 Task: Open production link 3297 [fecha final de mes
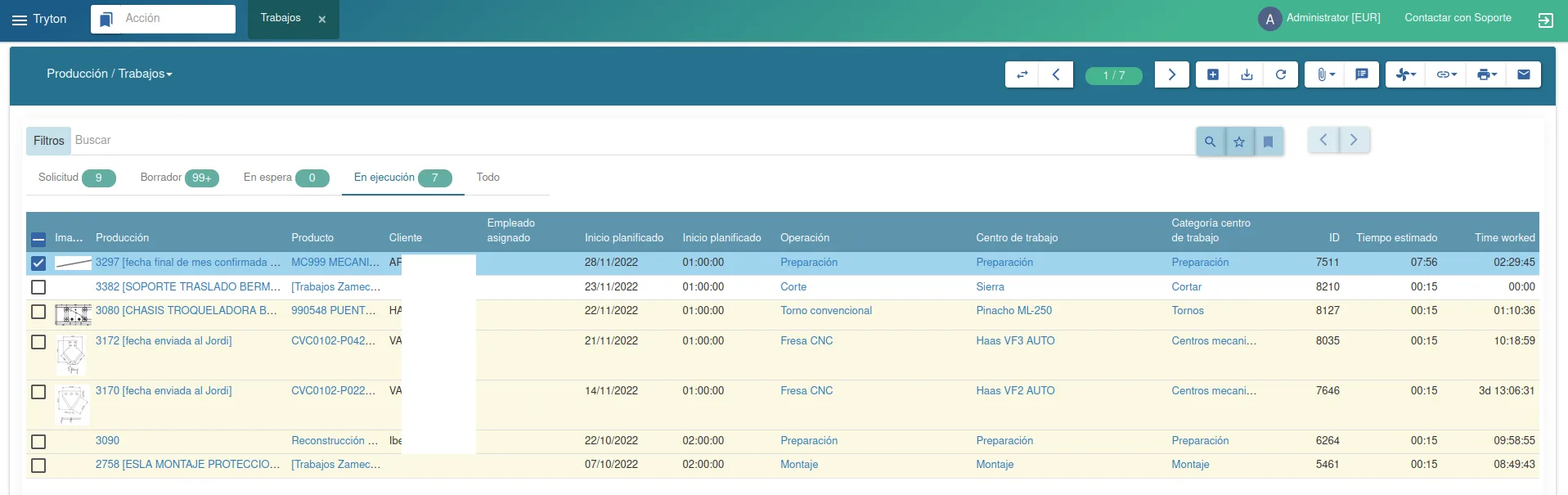pos(188,263)
